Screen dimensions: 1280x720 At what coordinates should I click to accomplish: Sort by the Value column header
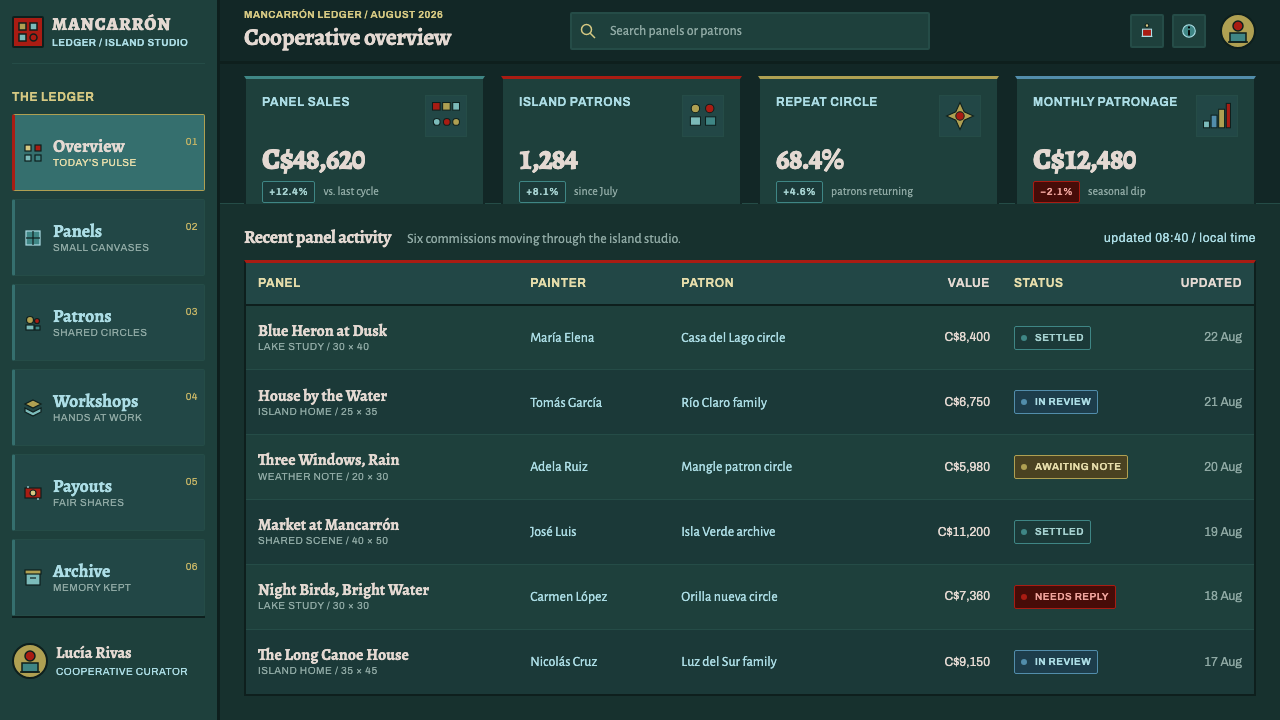coord(968,283)
